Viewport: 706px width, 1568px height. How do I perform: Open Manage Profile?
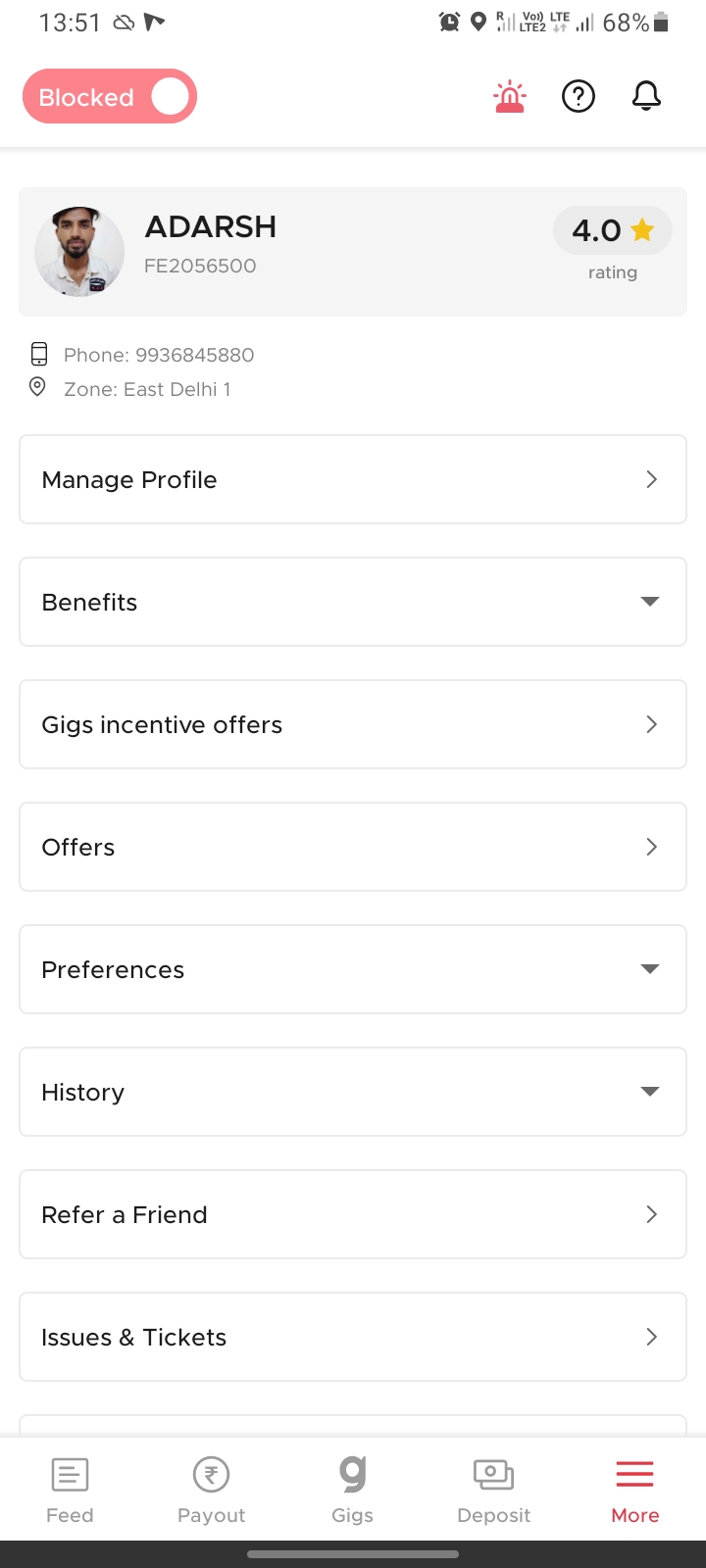[353, 479]
